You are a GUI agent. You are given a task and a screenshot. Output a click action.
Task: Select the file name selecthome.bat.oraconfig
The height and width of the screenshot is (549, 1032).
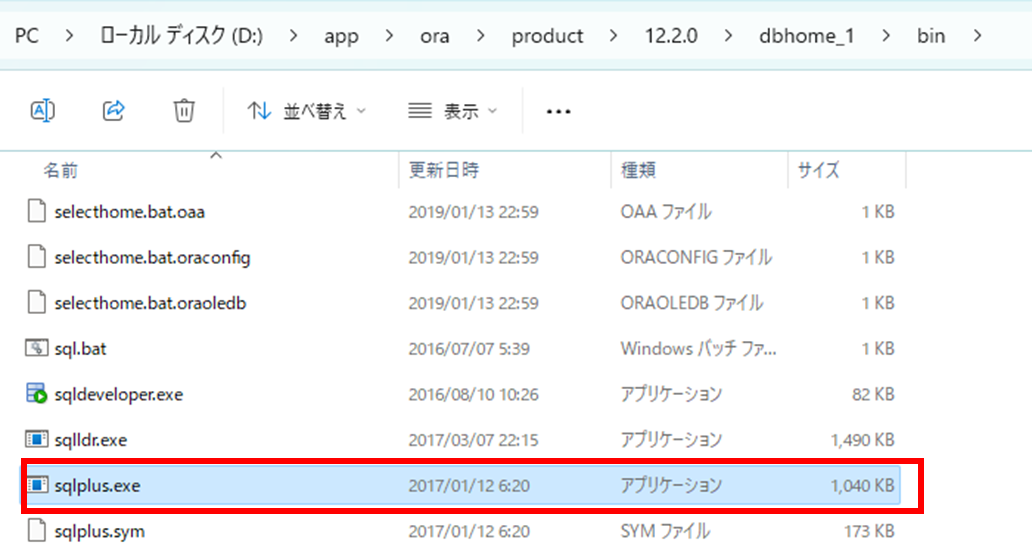(x=152, y=257)
